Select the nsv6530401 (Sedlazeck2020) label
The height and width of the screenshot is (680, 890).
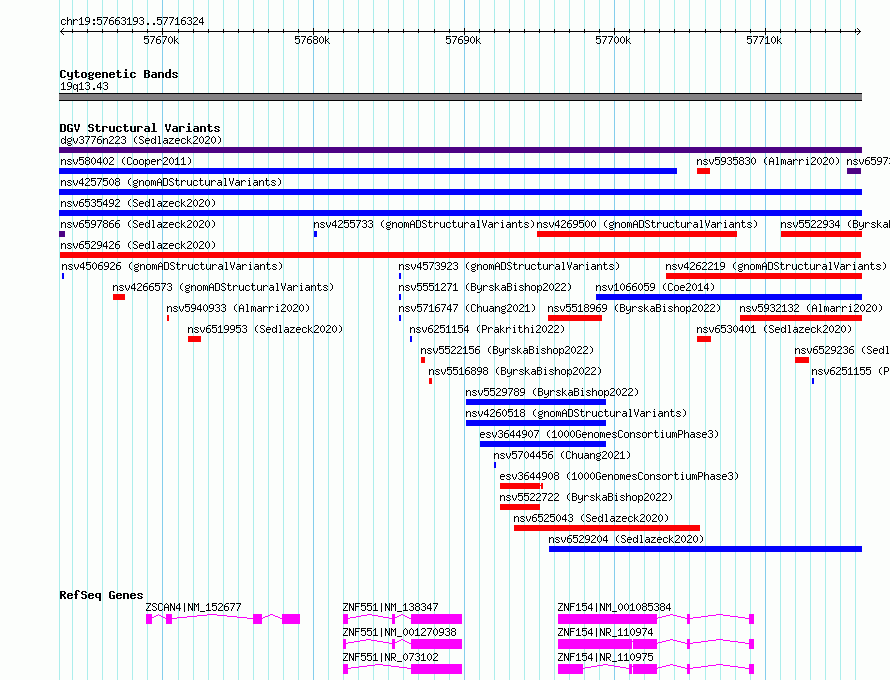(x=774, y=329)
